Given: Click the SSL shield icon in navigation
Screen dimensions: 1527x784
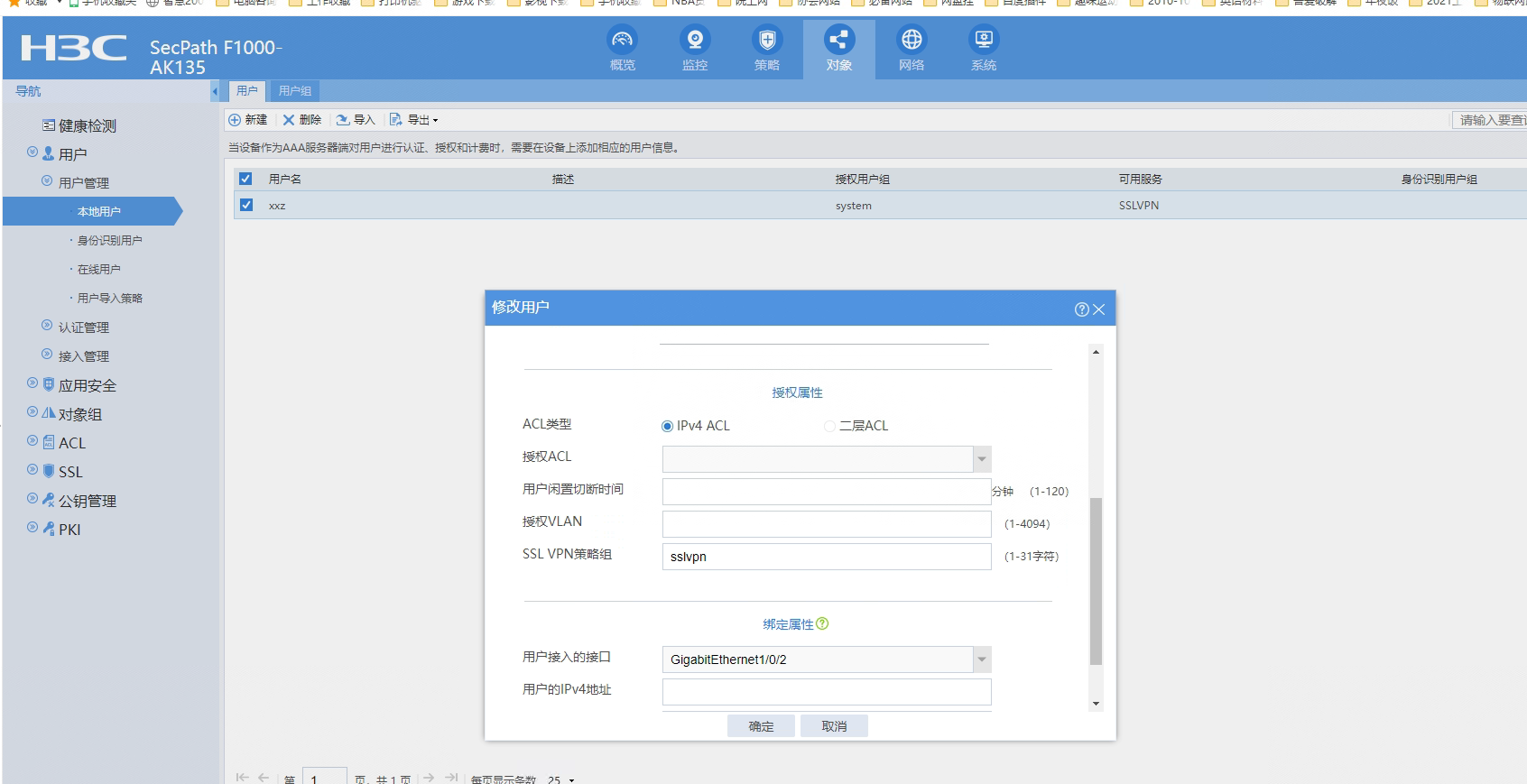Looking at the screenshot, I should 49,471.
